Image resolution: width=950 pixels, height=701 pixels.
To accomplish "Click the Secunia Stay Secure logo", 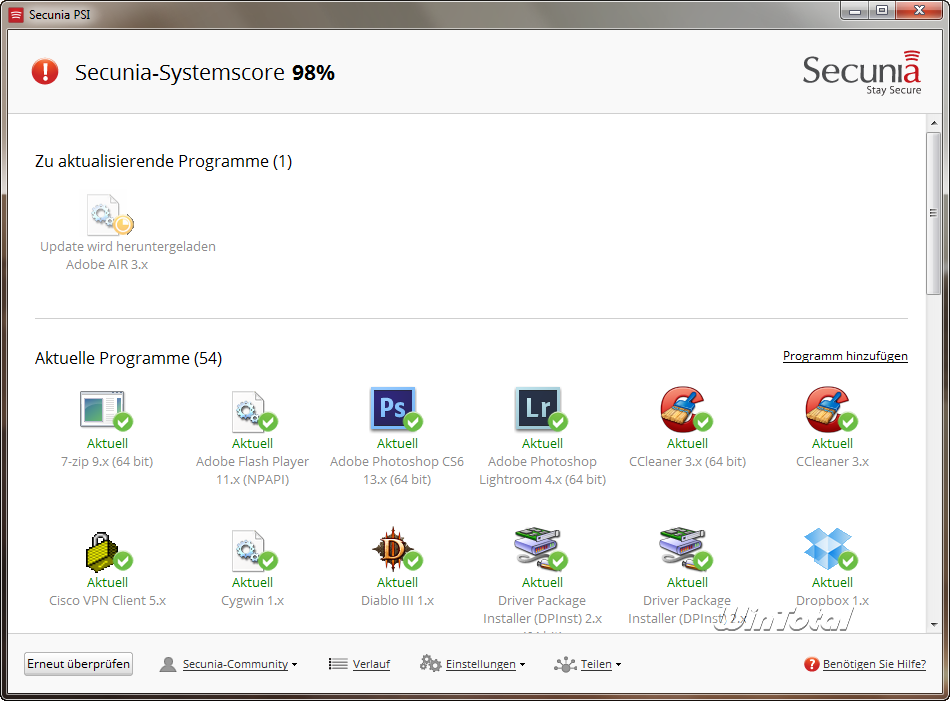I will click(862, 73).
